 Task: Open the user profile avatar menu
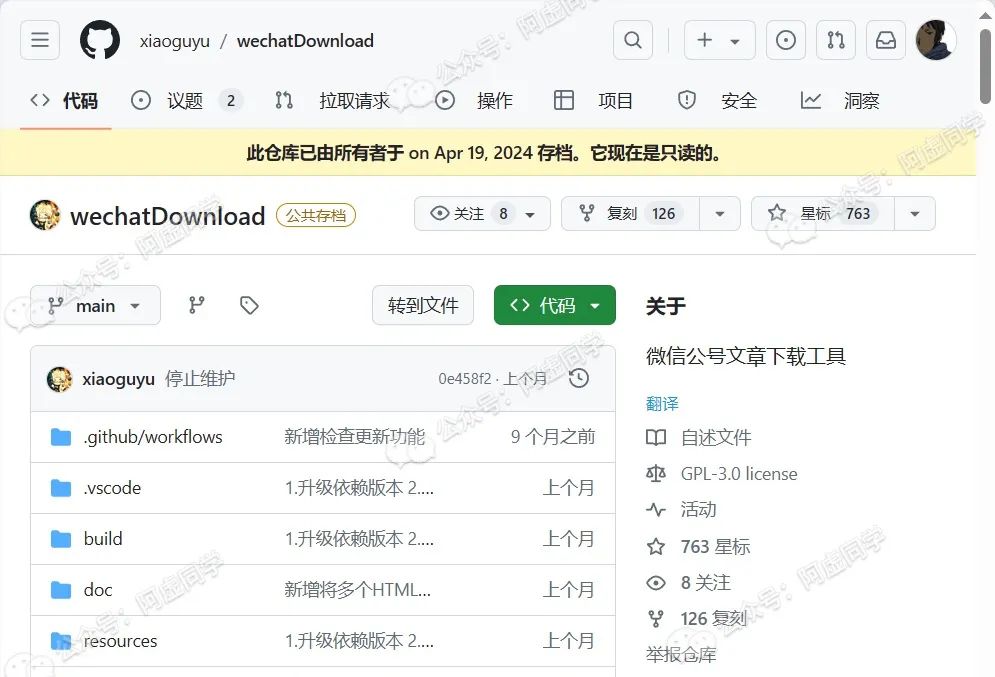point(935,40)
